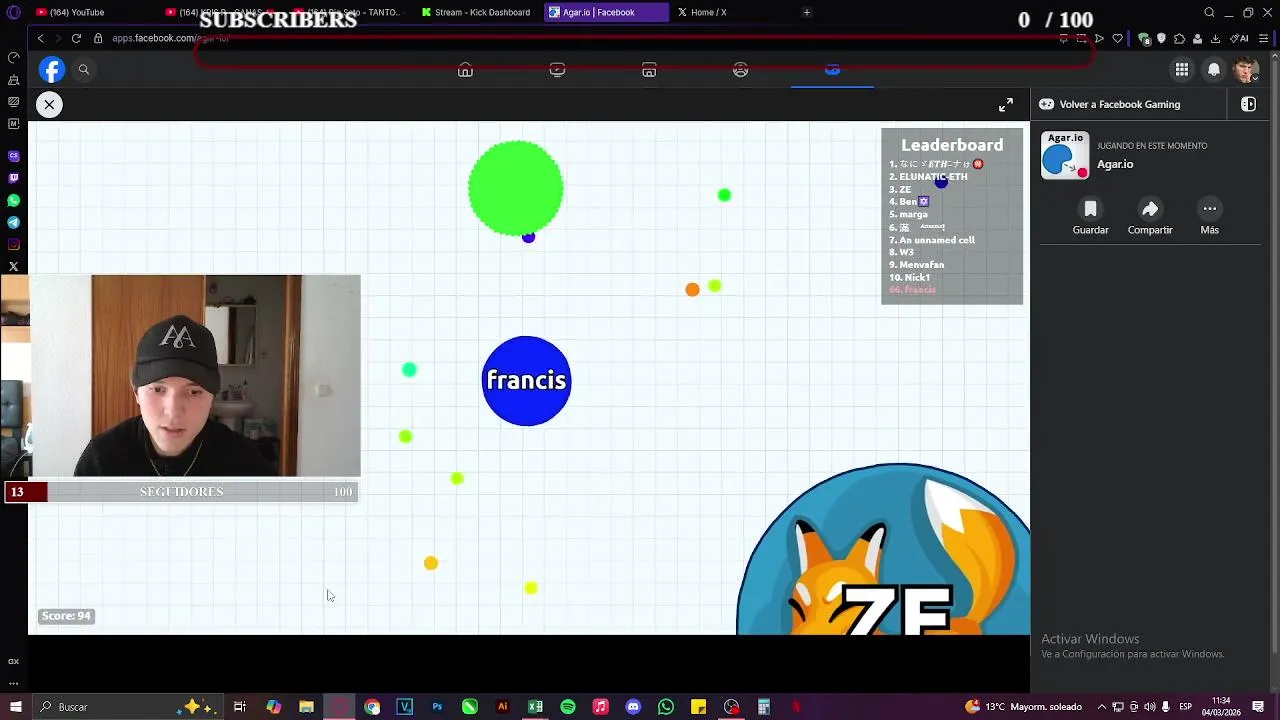
Task: Close the game with the X button
Action: coord(49,104)
